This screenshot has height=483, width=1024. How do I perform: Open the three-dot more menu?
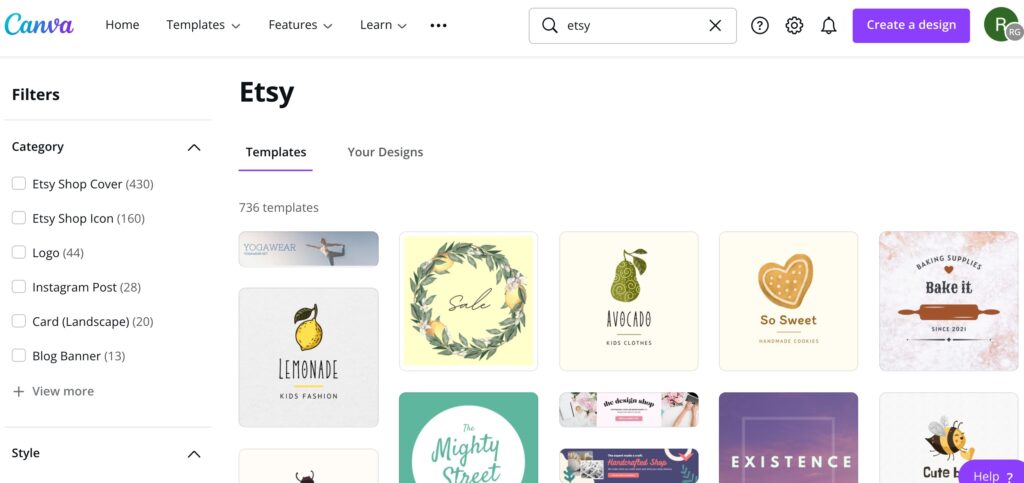click(438, 25)
